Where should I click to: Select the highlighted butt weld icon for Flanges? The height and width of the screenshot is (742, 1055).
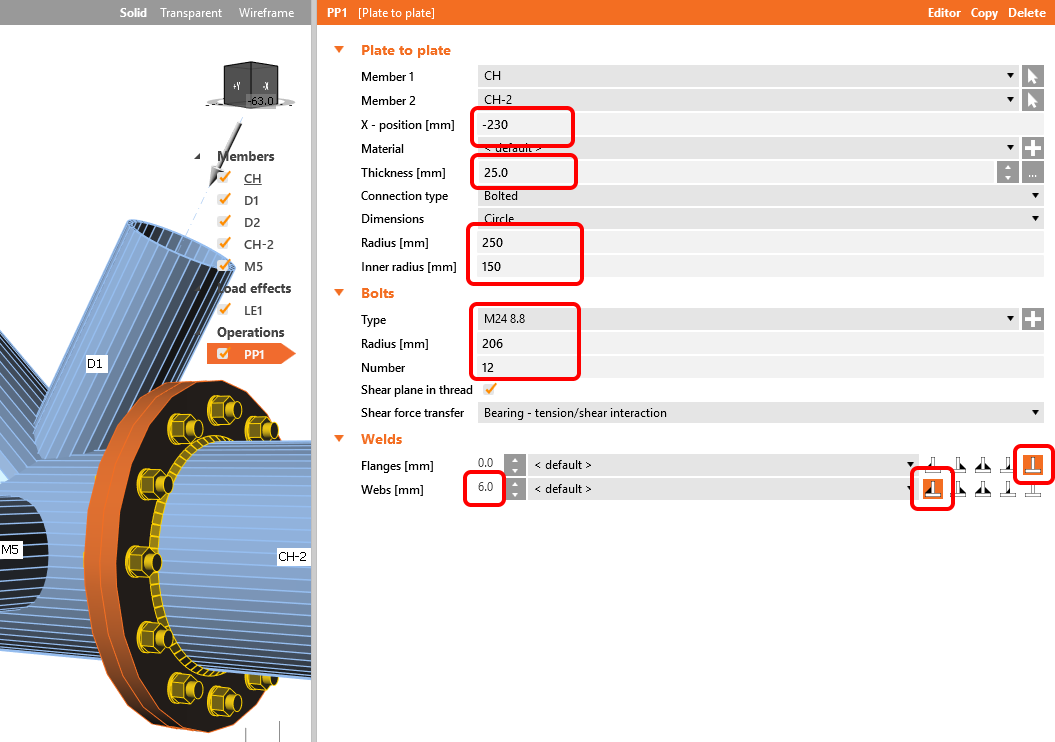coord(1033,463)
